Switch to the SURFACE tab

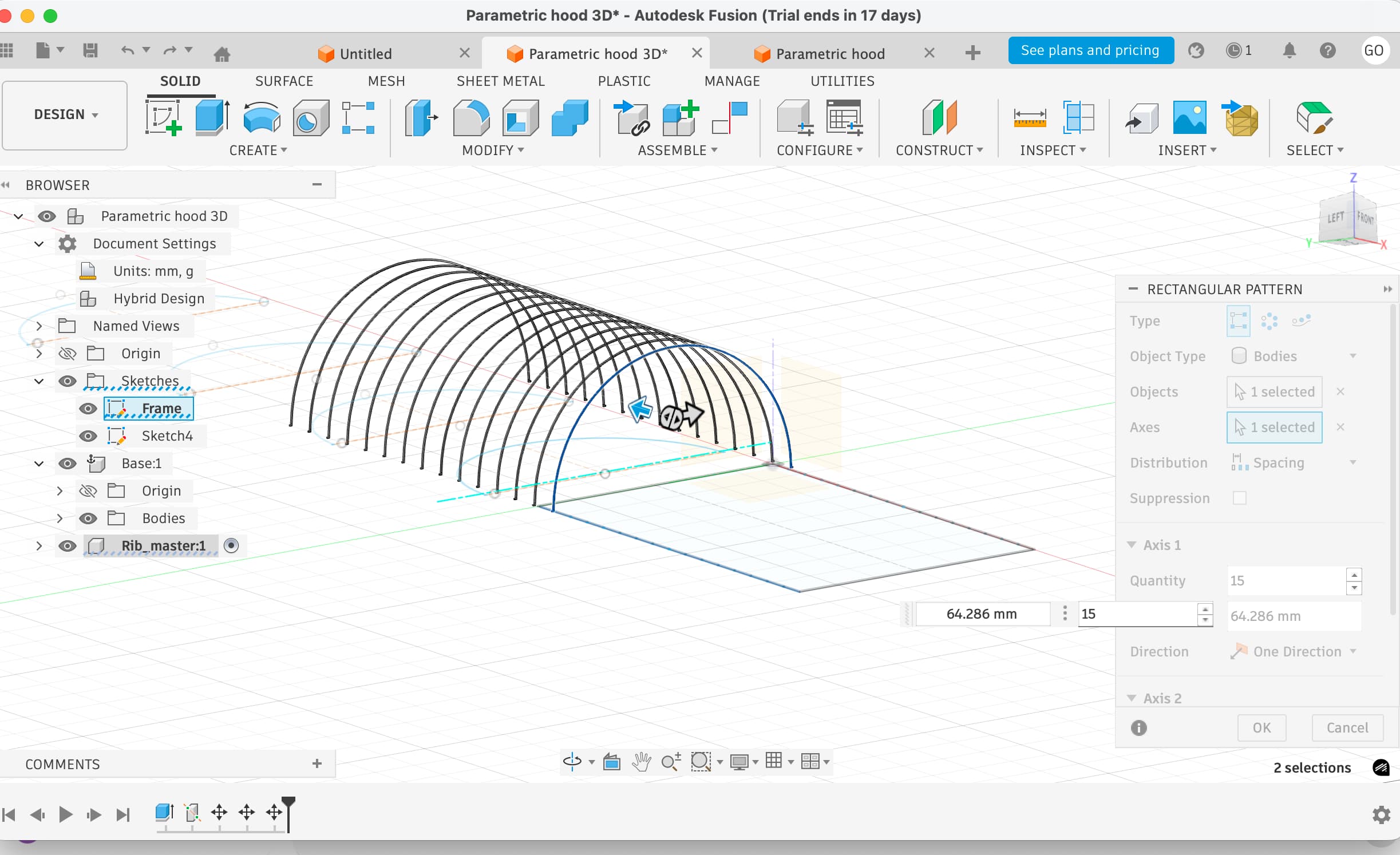point(284,81)
